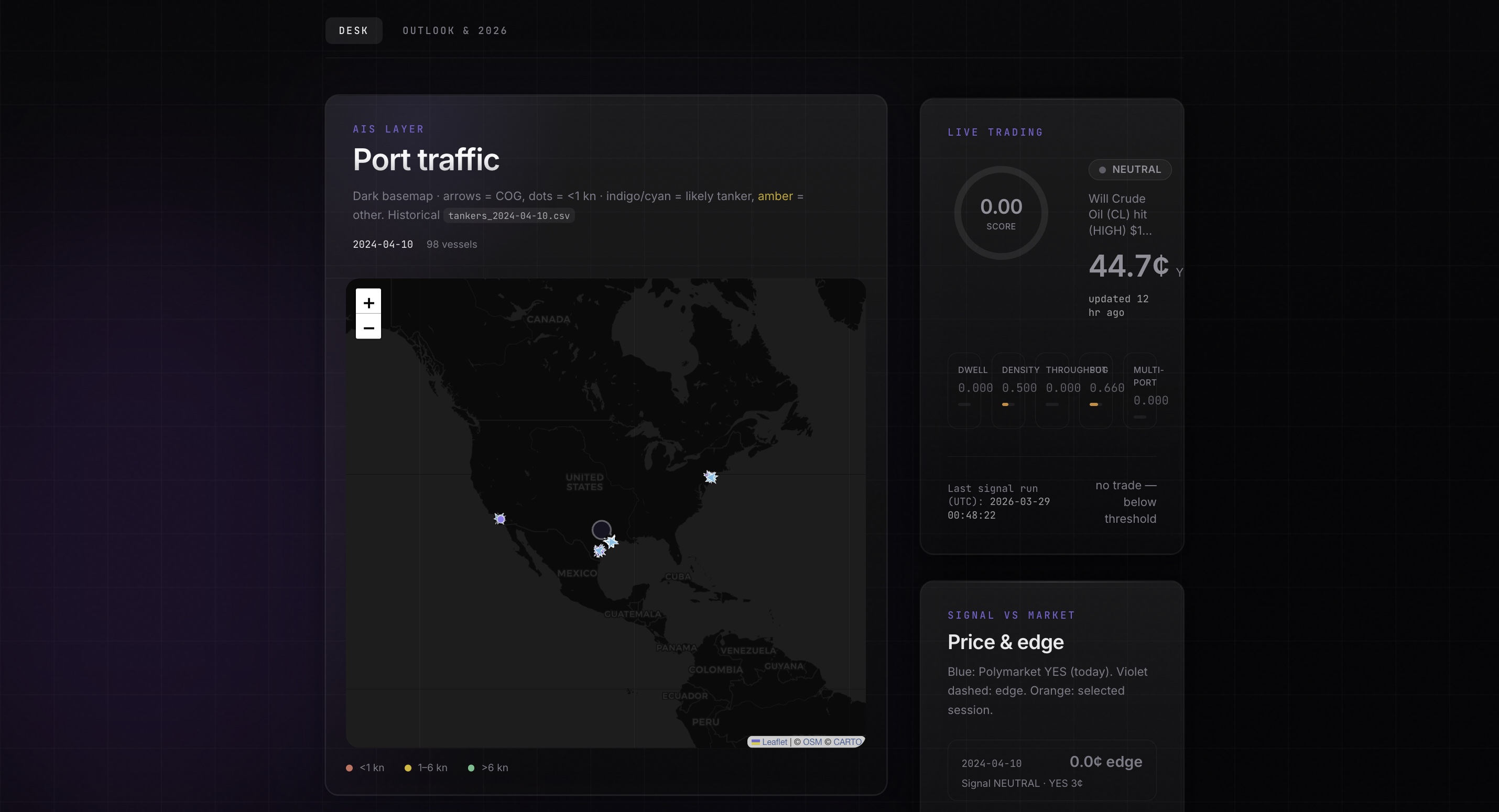
Task: Open the CARTO attribution link
Action: pos(846,742)
